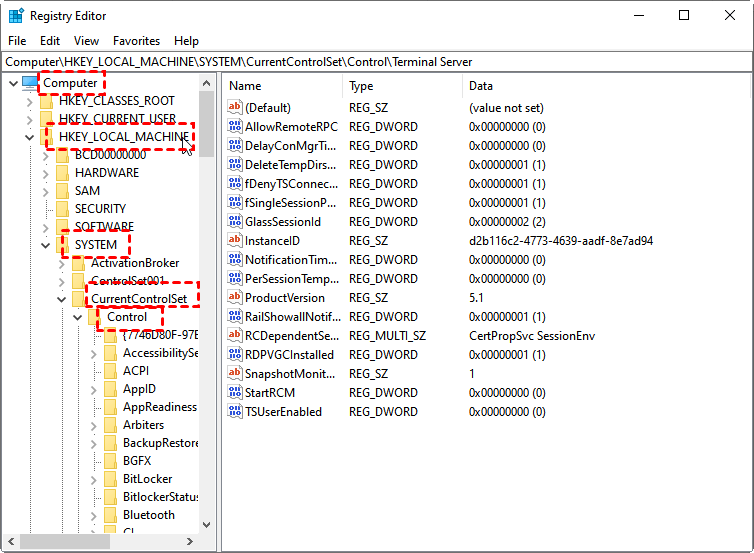The width and height of the screenshot is (754, 553).
Task: Click the tree pane vertical scrollbar down arrow
Action: [x=207, y=524]
